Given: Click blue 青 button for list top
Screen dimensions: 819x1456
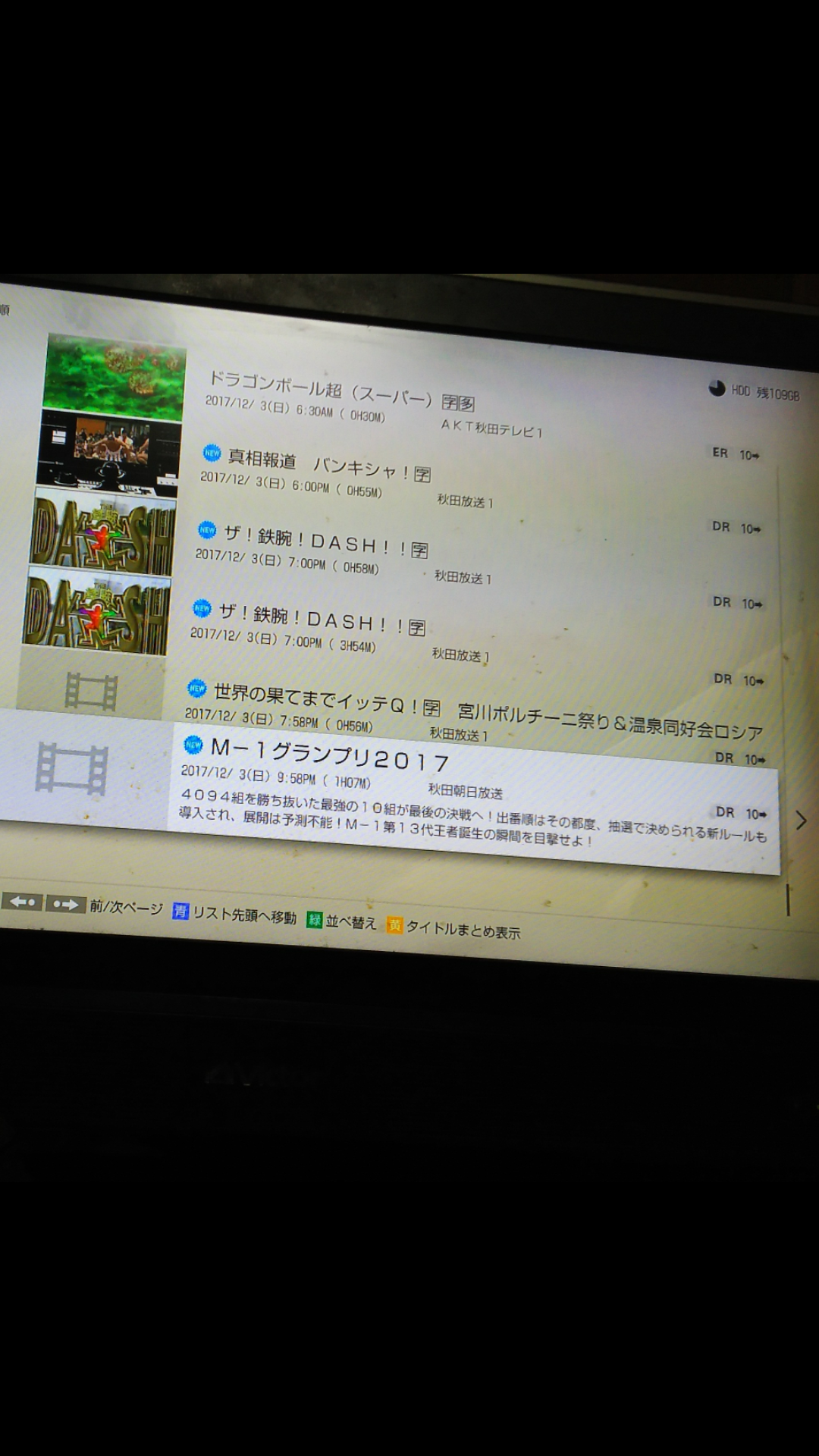Looking at the screenshot, I should [180, 910].
